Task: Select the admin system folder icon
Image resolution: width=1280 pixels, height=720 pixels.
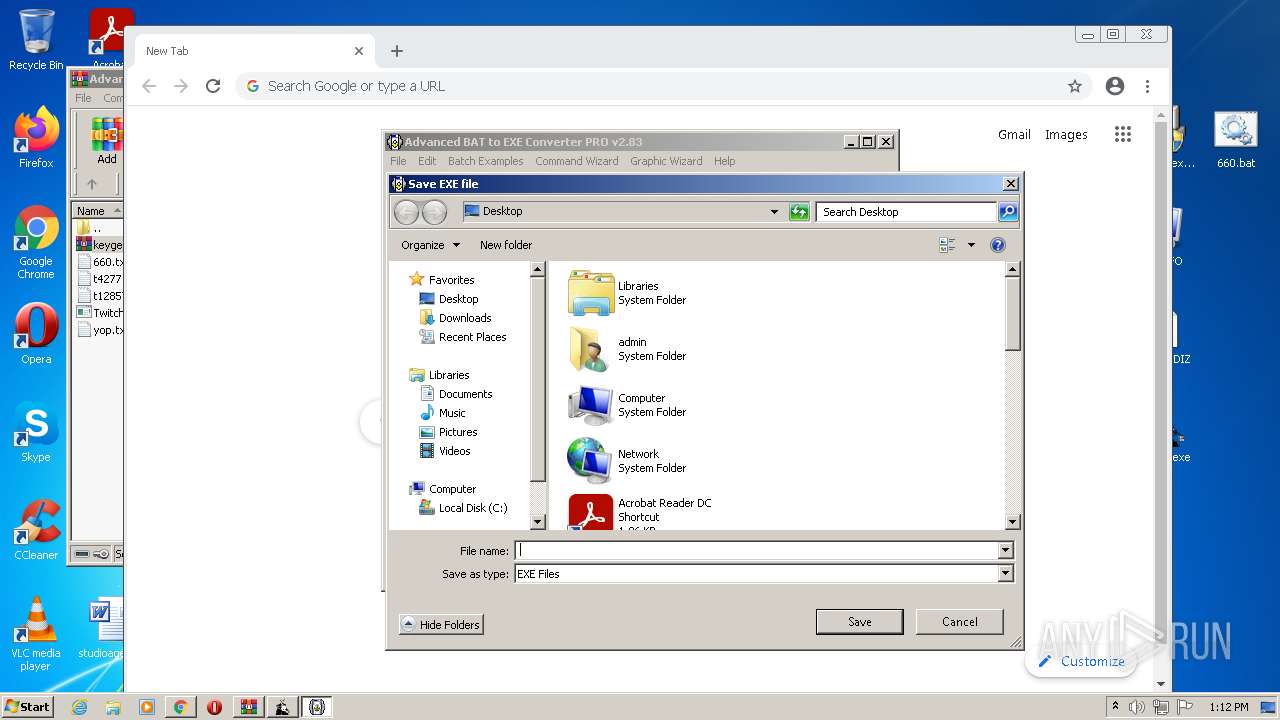Action: [590, 349]
